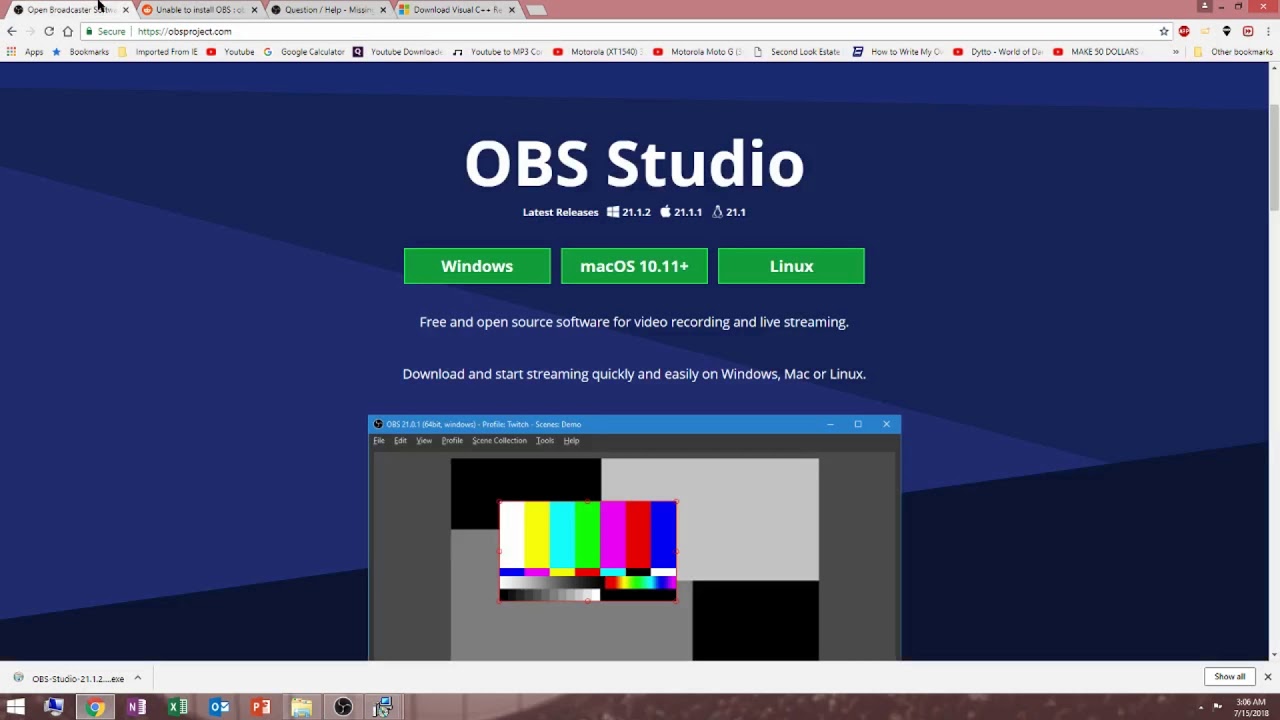Open the How to Write My bookmark
Screen dimensions: 1280x720
[x=898, y=52]
